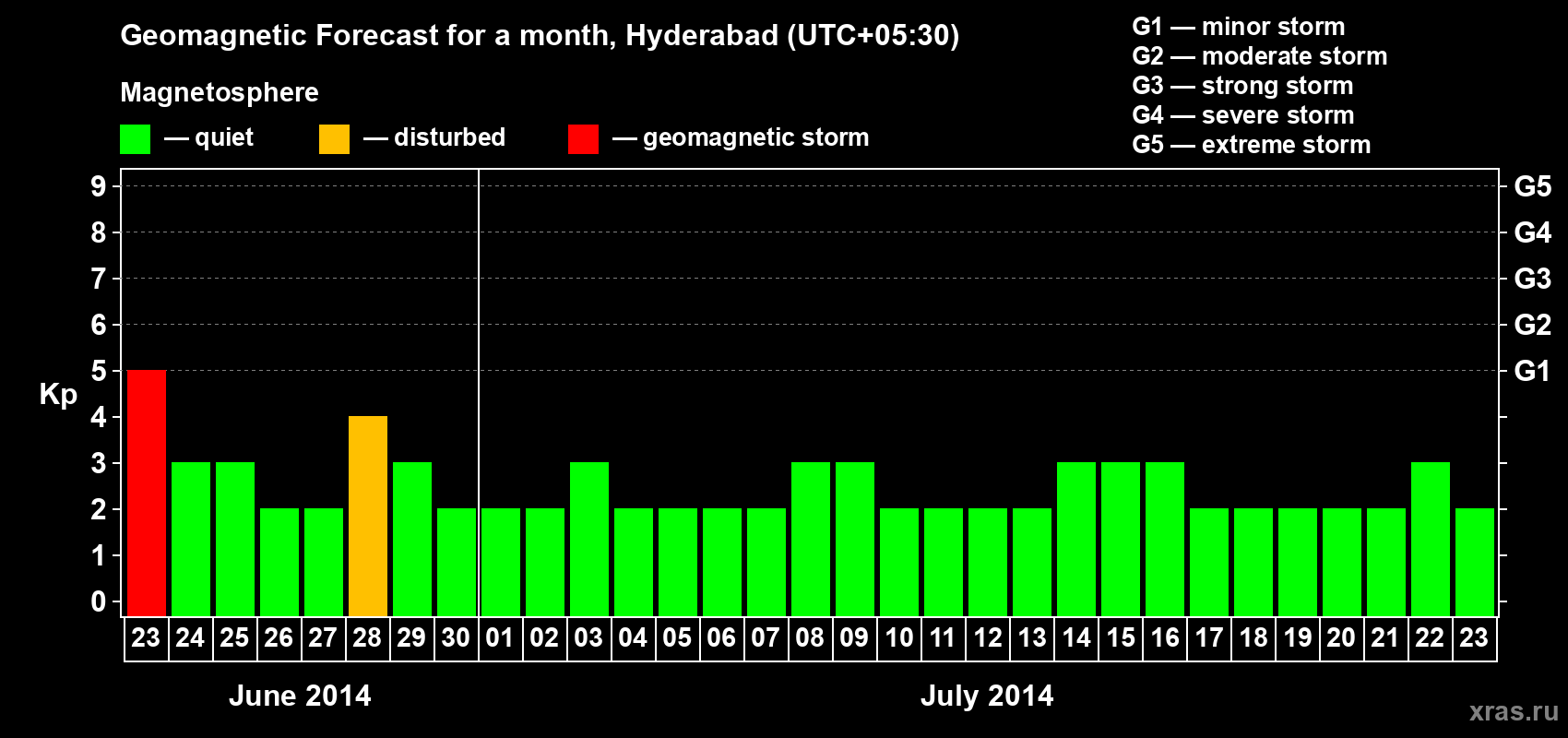Select the green bar for July 01

coord(501,562)
